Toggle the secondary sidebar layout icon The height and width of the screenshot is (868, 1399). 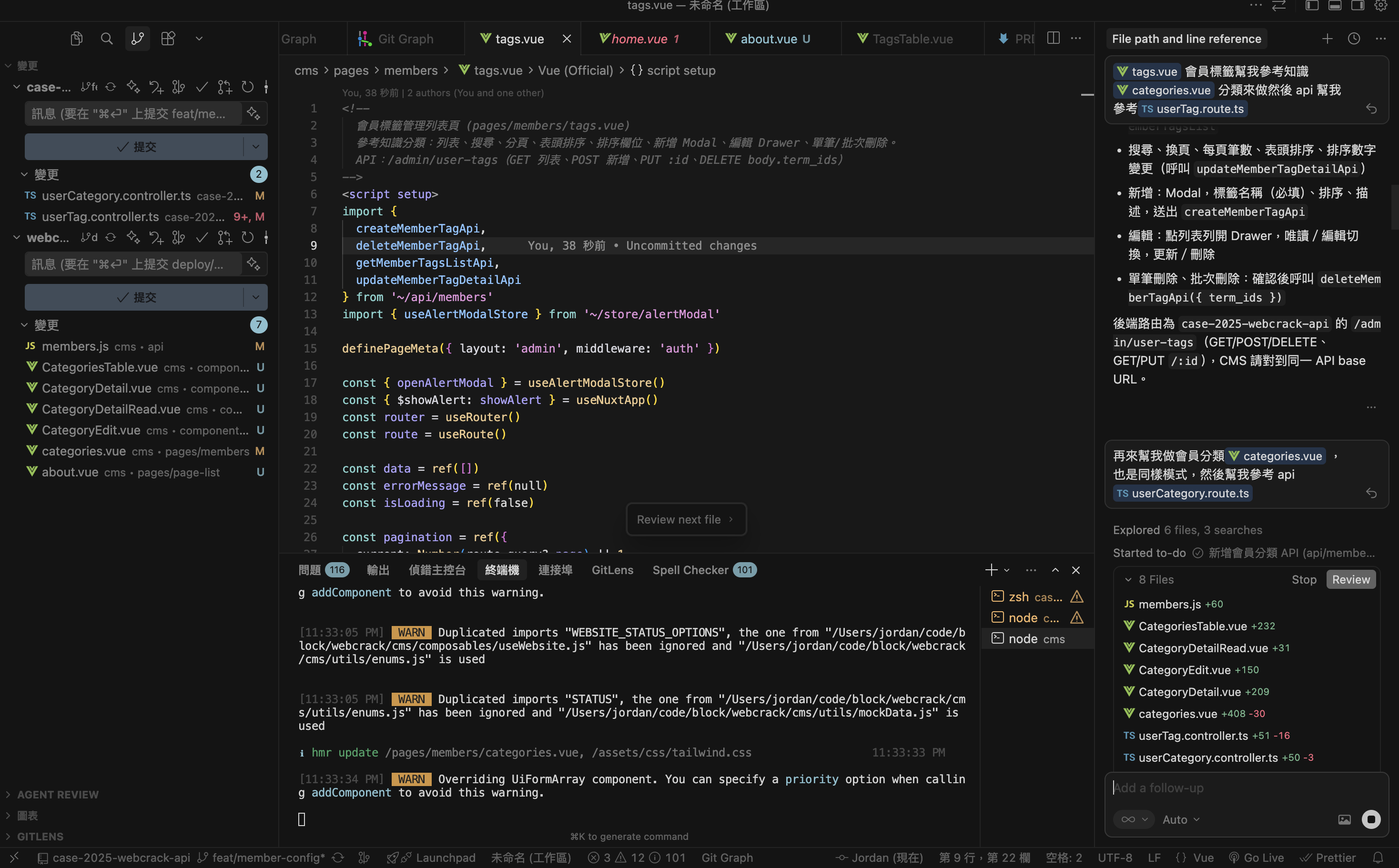coord(1358,6)
